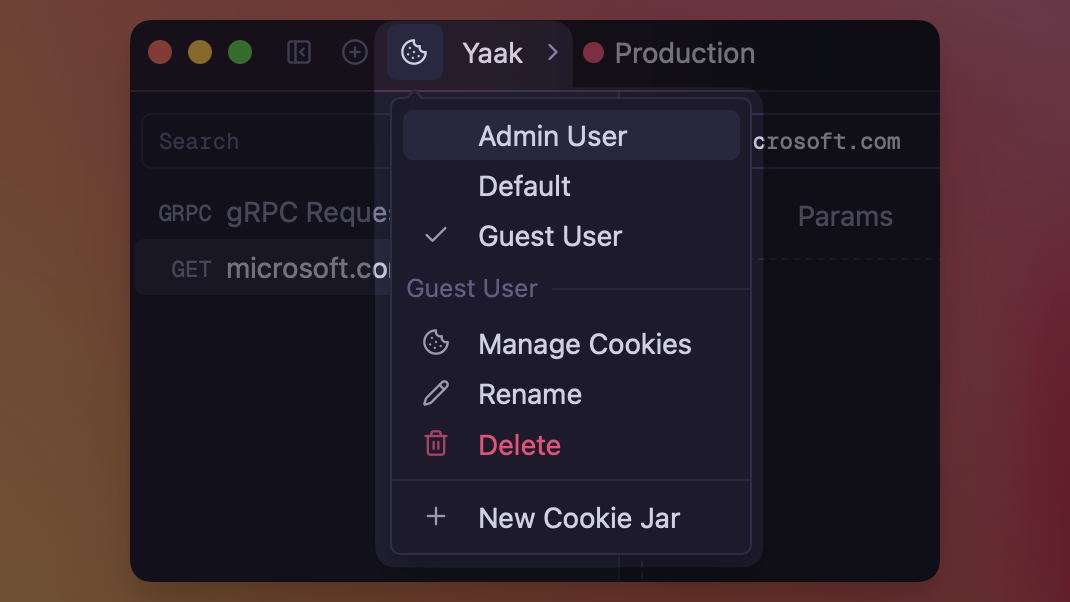
Task: Click the plus circle create icon
Action: (355, 52)
